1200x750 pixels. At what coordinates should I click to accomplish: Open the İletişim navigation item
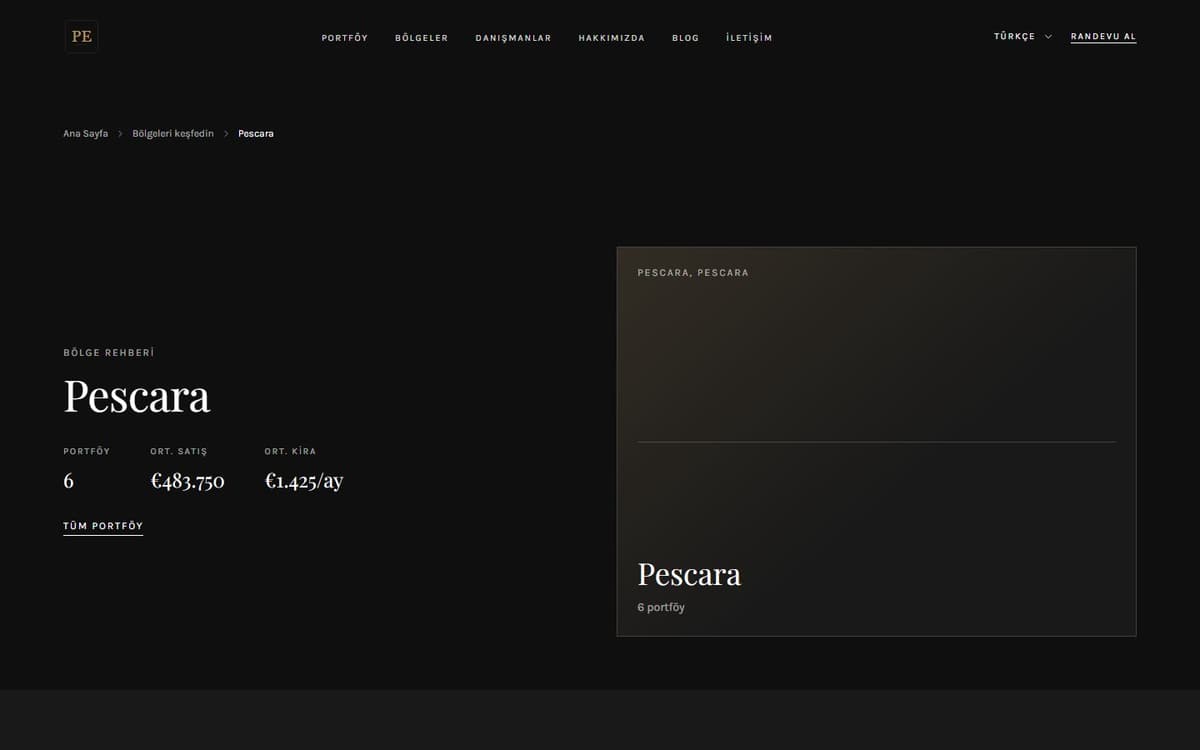(x=749, y=38)
